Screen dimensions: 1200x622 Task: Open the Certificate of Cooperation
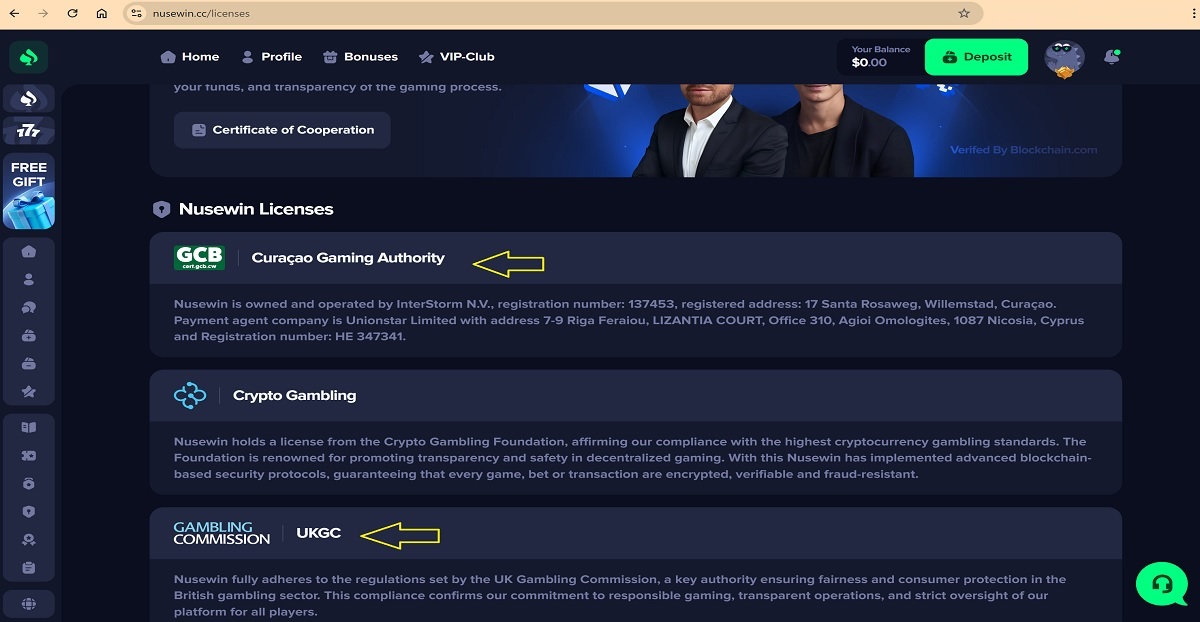(x=282, y=130)
